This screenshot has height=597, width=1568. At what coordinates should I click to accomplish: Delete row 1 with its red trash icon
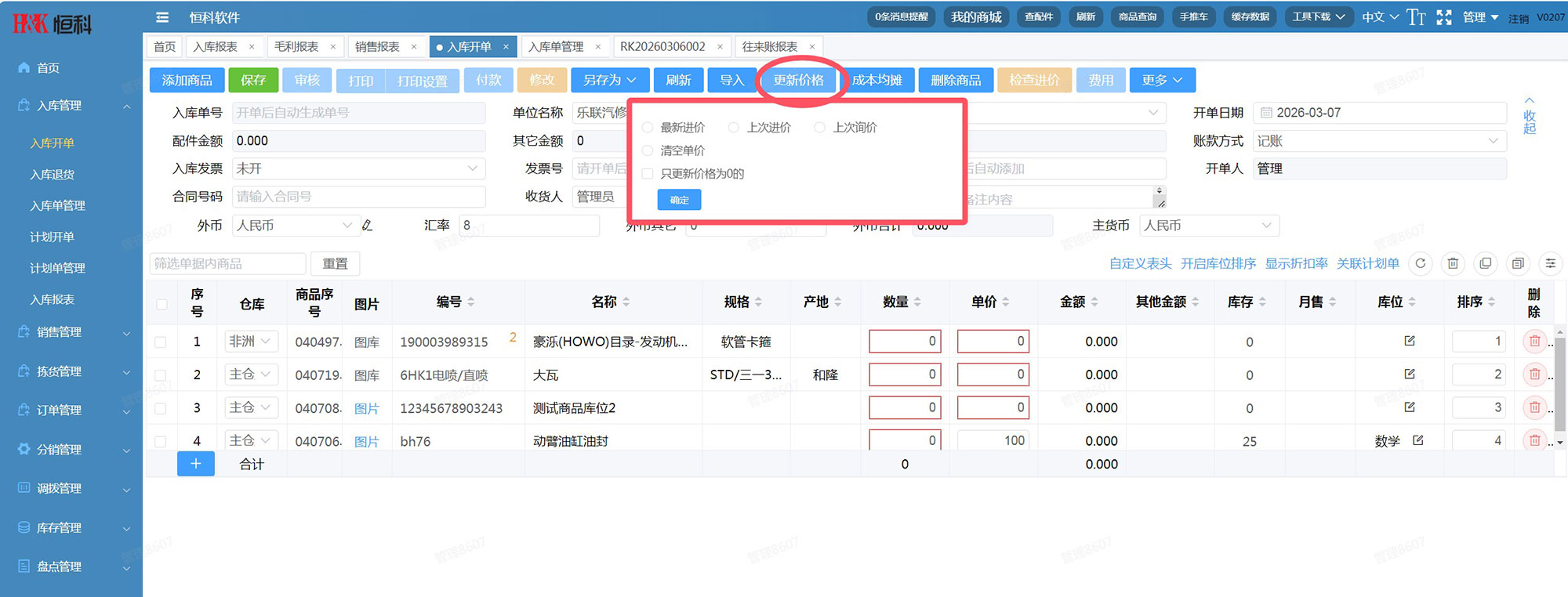[1534, 341]
